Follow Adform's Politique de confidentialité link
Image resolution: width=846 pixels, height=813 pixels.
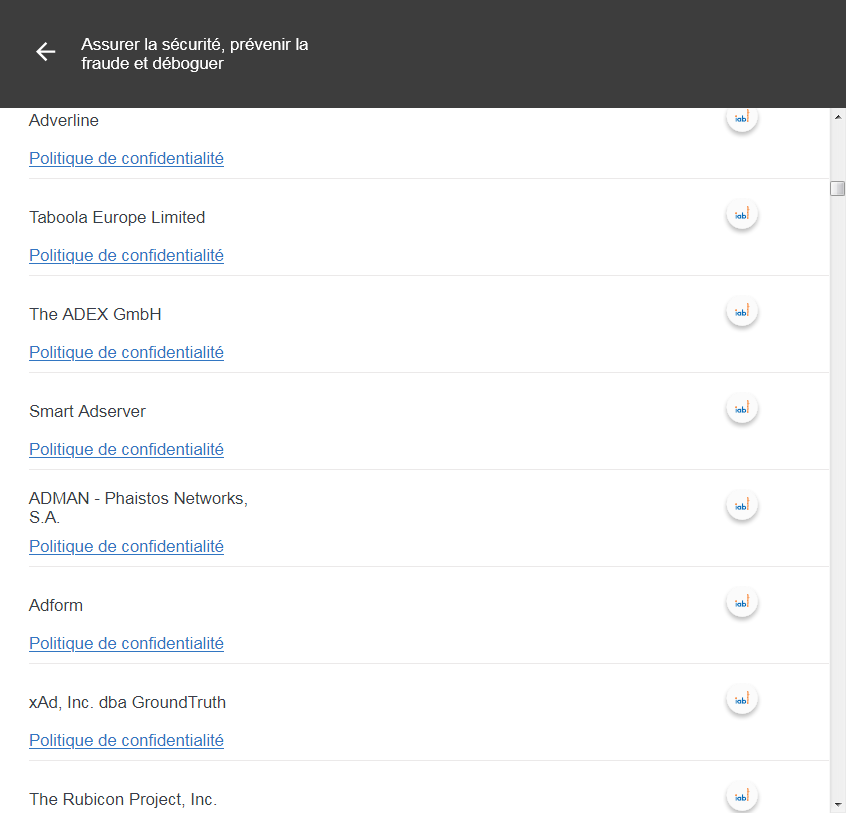(126, 643)
